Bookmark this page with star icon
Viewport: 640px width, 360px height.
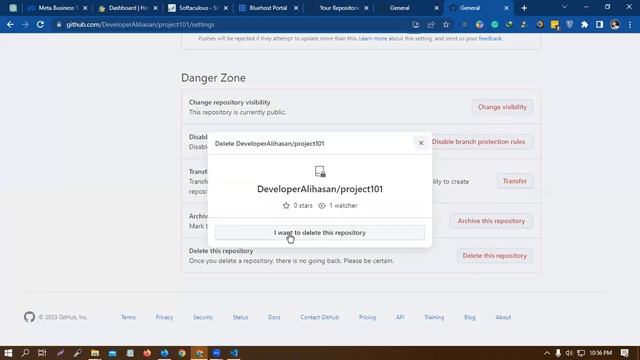446,24
